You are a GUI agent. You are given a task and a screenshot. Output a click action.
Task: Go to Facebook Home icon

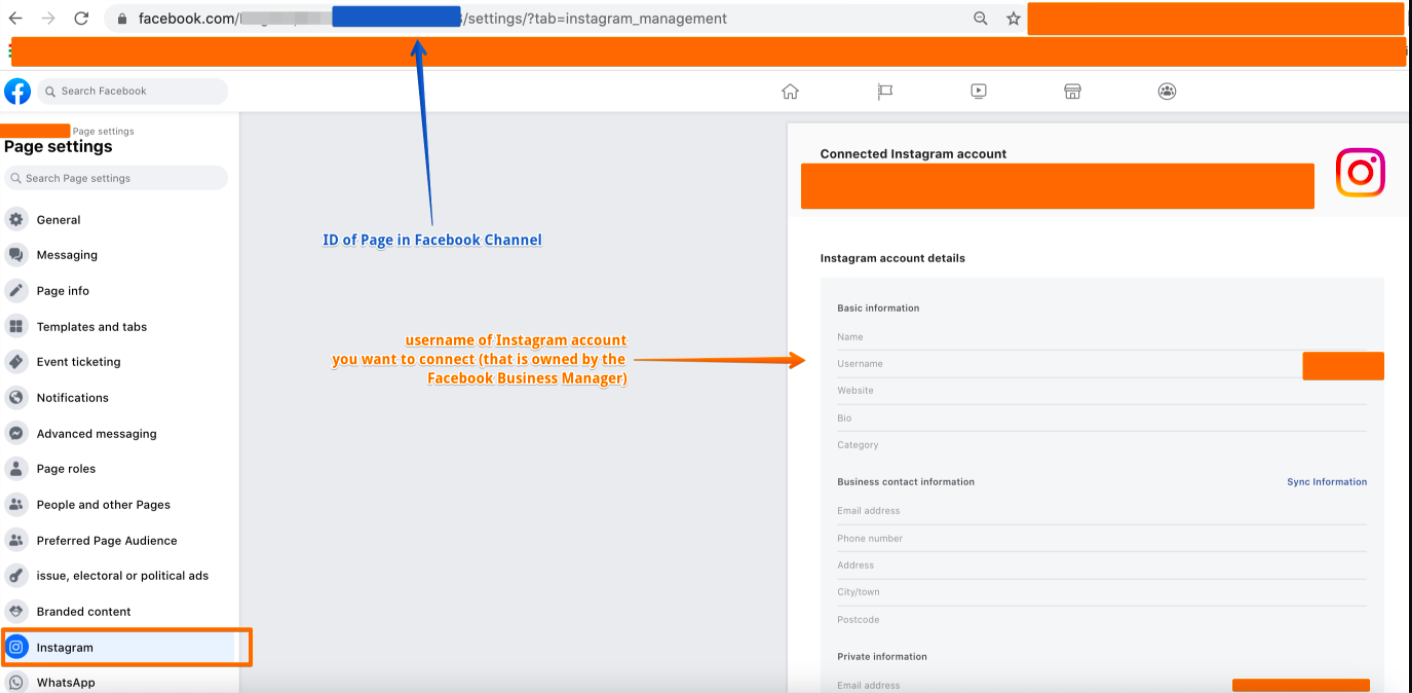(x=790, y=91)
